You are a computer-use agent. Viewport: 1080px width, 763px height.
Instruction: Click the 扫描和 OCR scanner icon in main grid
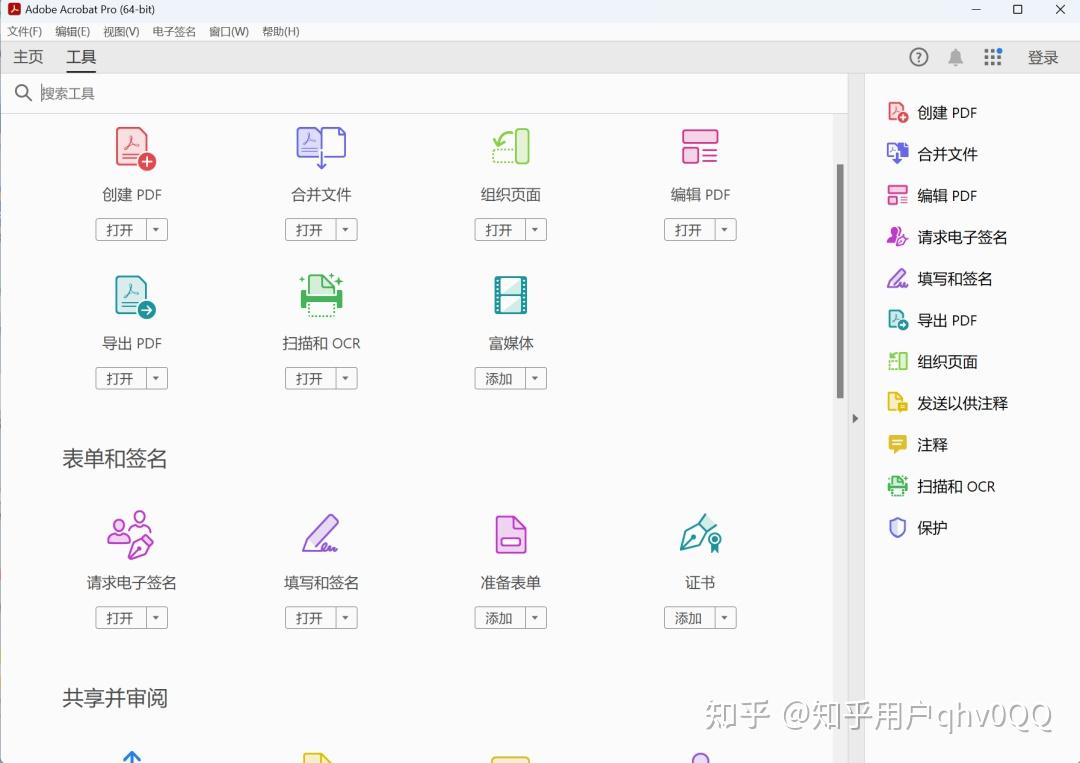coord(321,295)
